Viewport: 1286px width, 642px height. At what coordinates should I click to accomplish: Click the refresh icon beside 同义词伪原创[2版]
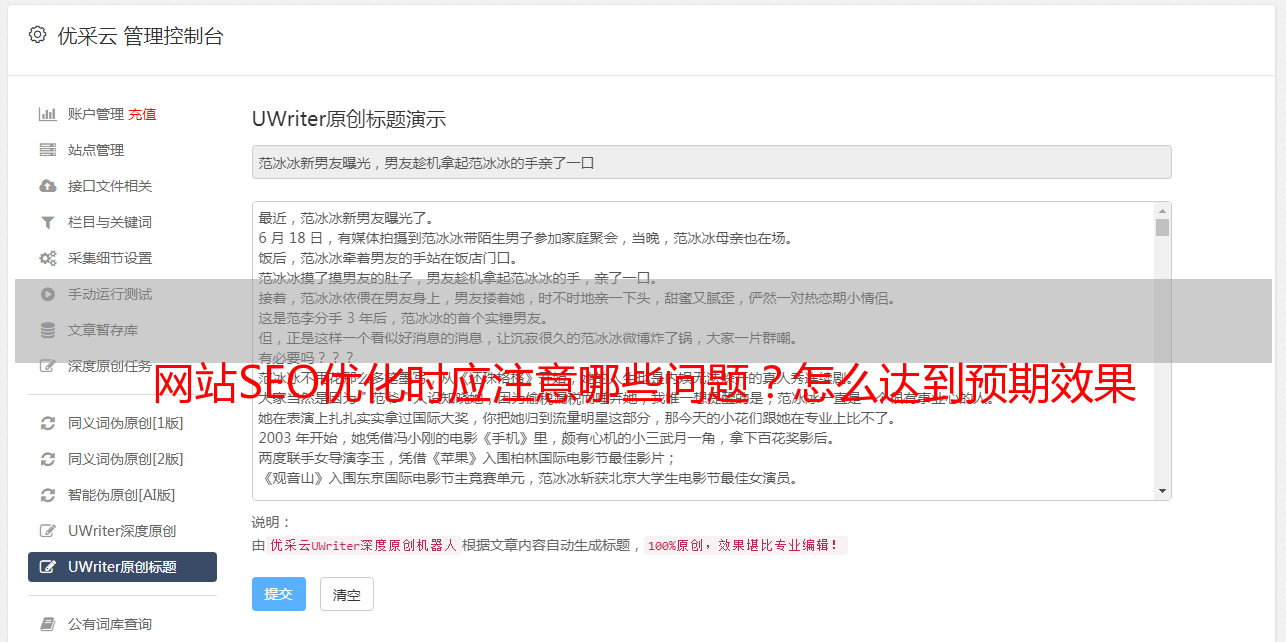coord(47,459)
